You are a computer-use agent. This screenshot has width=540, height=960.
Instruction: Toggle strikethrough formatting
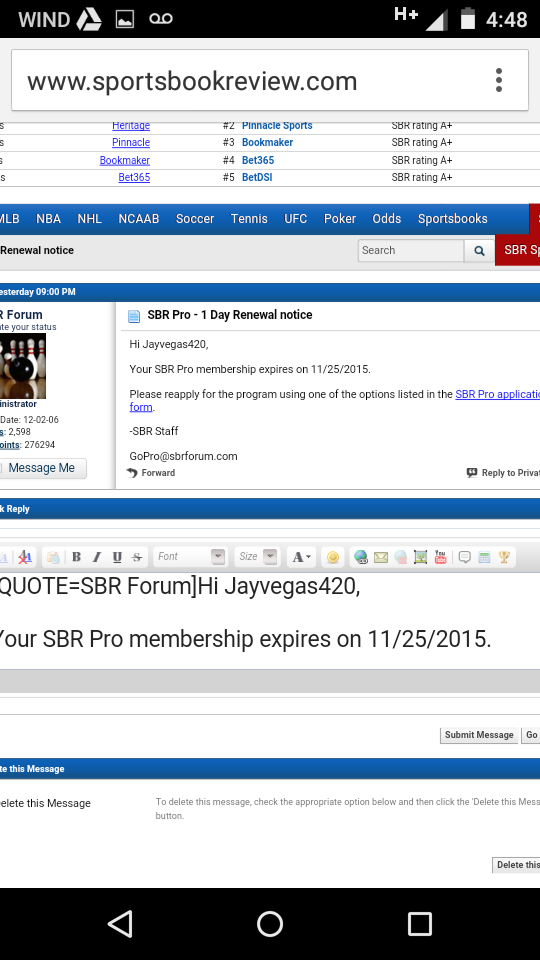(x=137, y=557)
